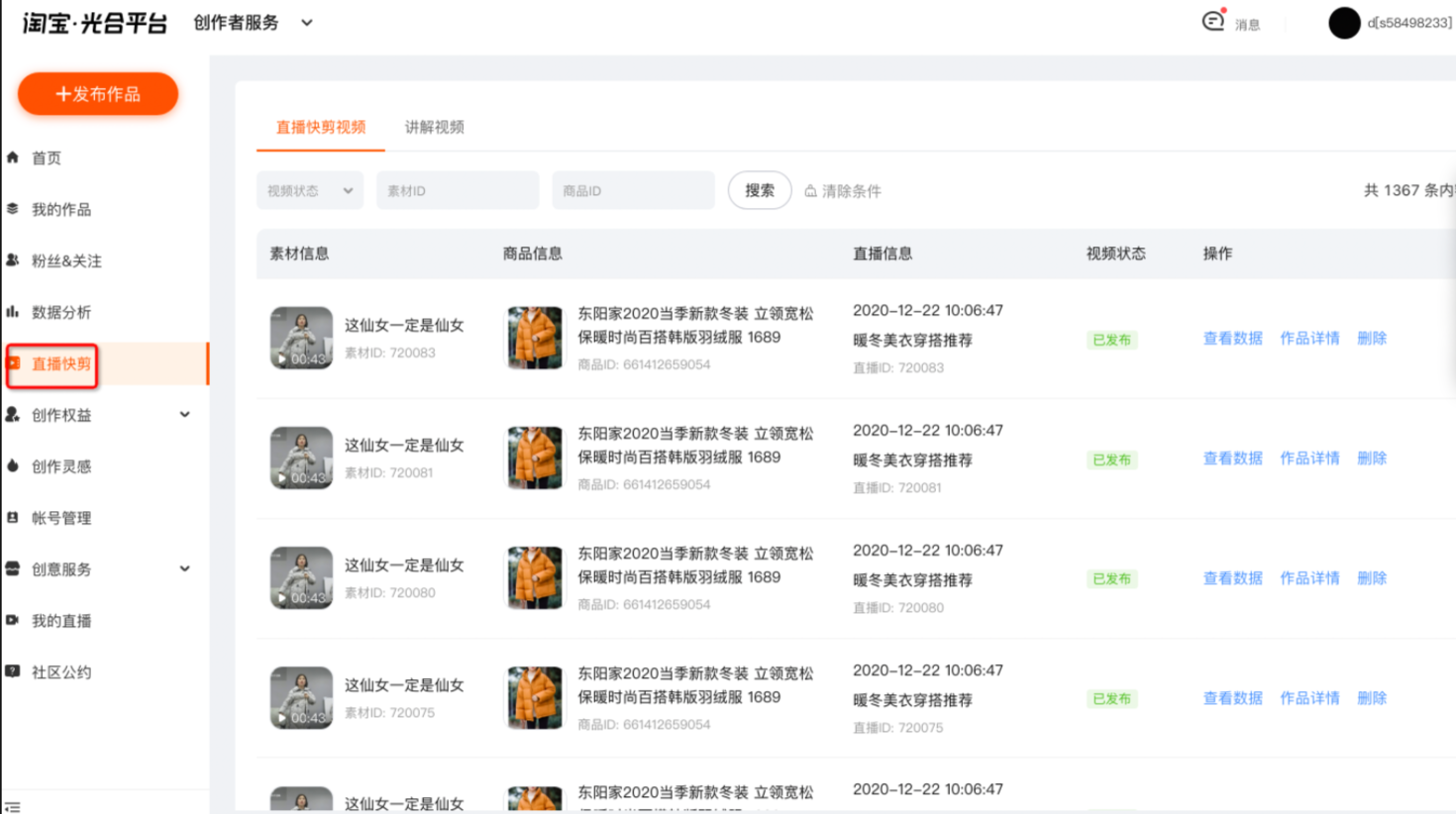Click the collapse sidebar icon at bottom left
1456x814 pixels.
point(12,807)
